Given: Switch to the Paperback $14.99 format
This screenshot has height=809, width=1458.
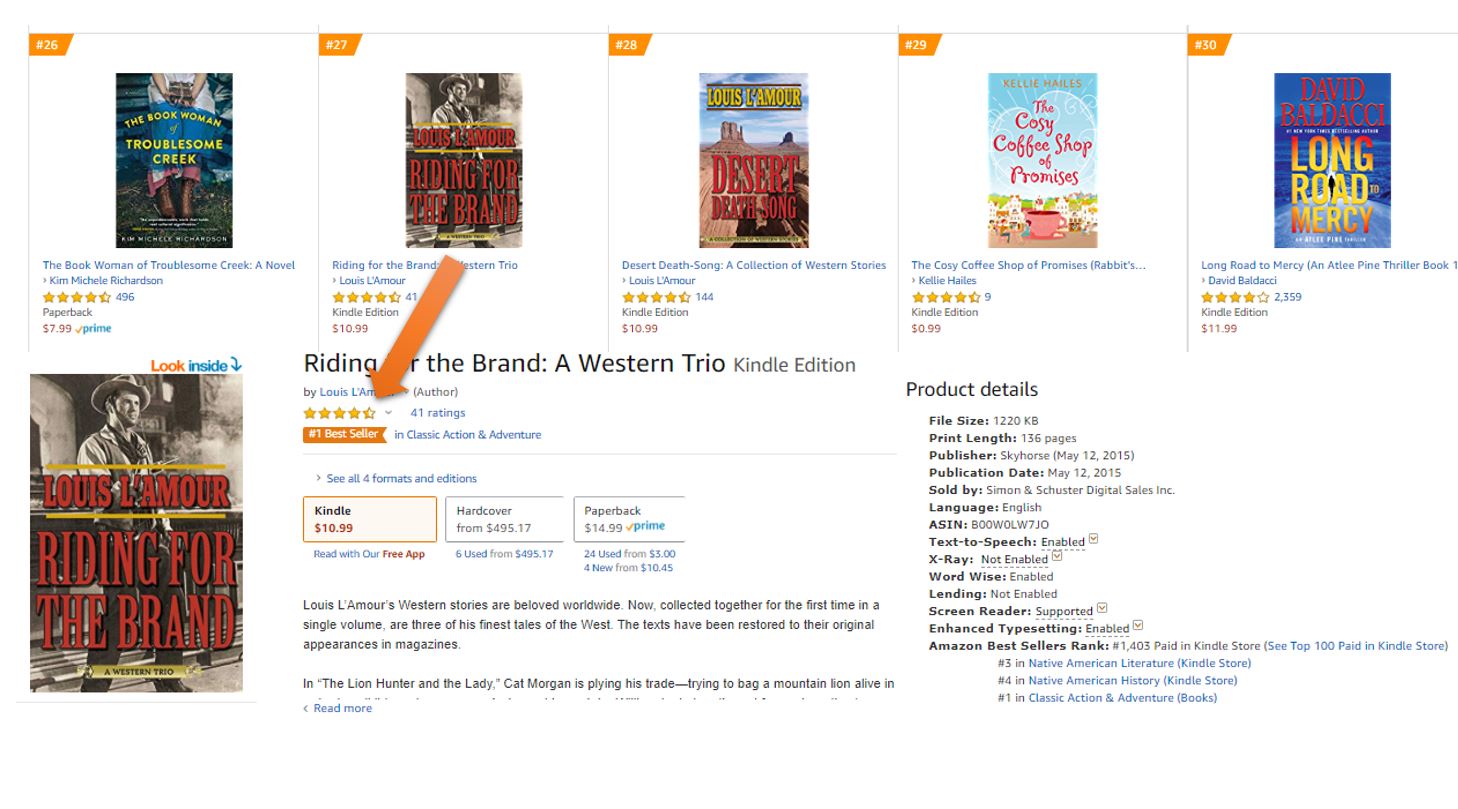Looking at the screenshot, I should [629, 519].
